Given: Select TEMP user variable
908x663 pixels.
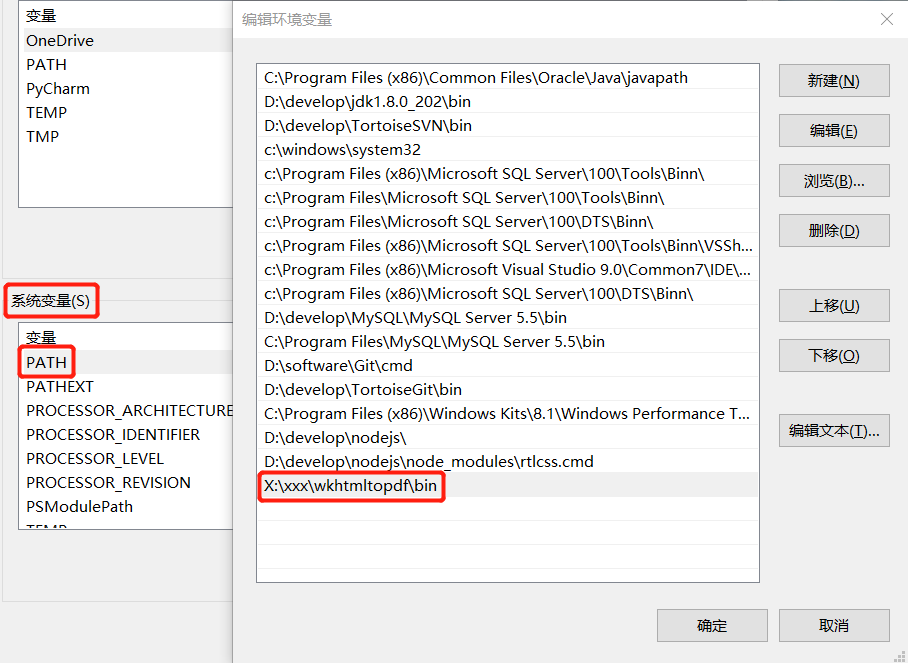Looking at the screenshot, I should [126, 112].
